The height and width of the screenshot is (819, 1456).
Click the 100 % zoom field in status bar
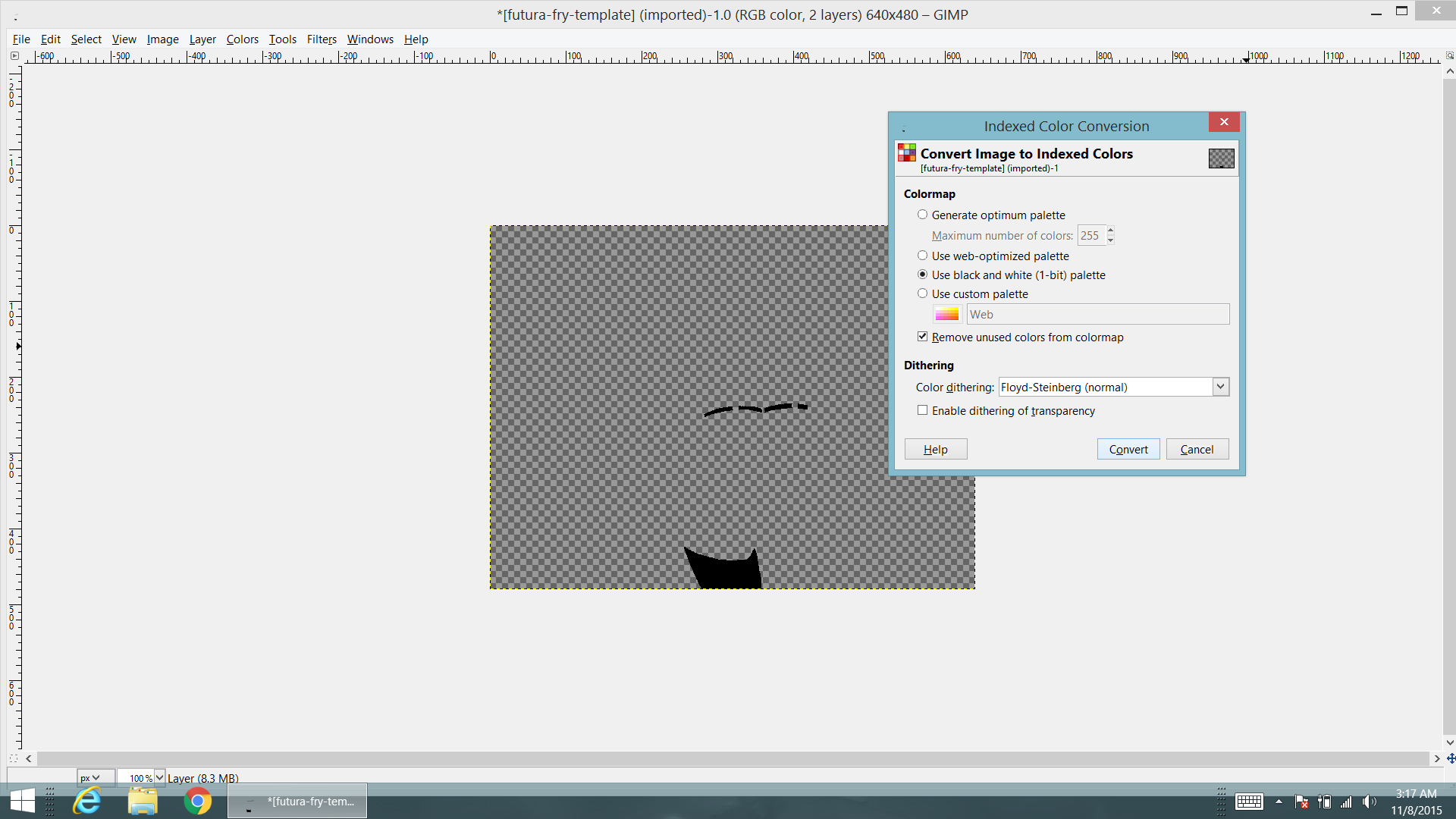point(136,777)
